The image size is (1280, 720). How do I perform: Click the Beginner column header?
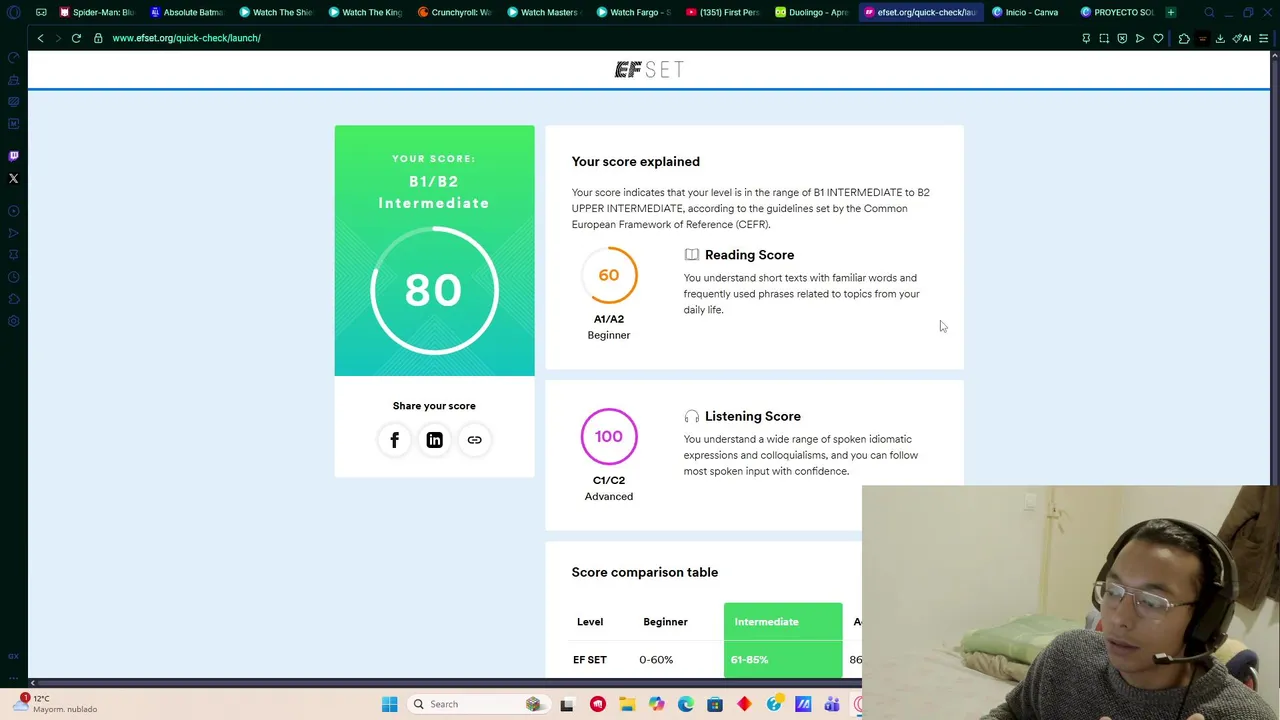click(665, 622)
